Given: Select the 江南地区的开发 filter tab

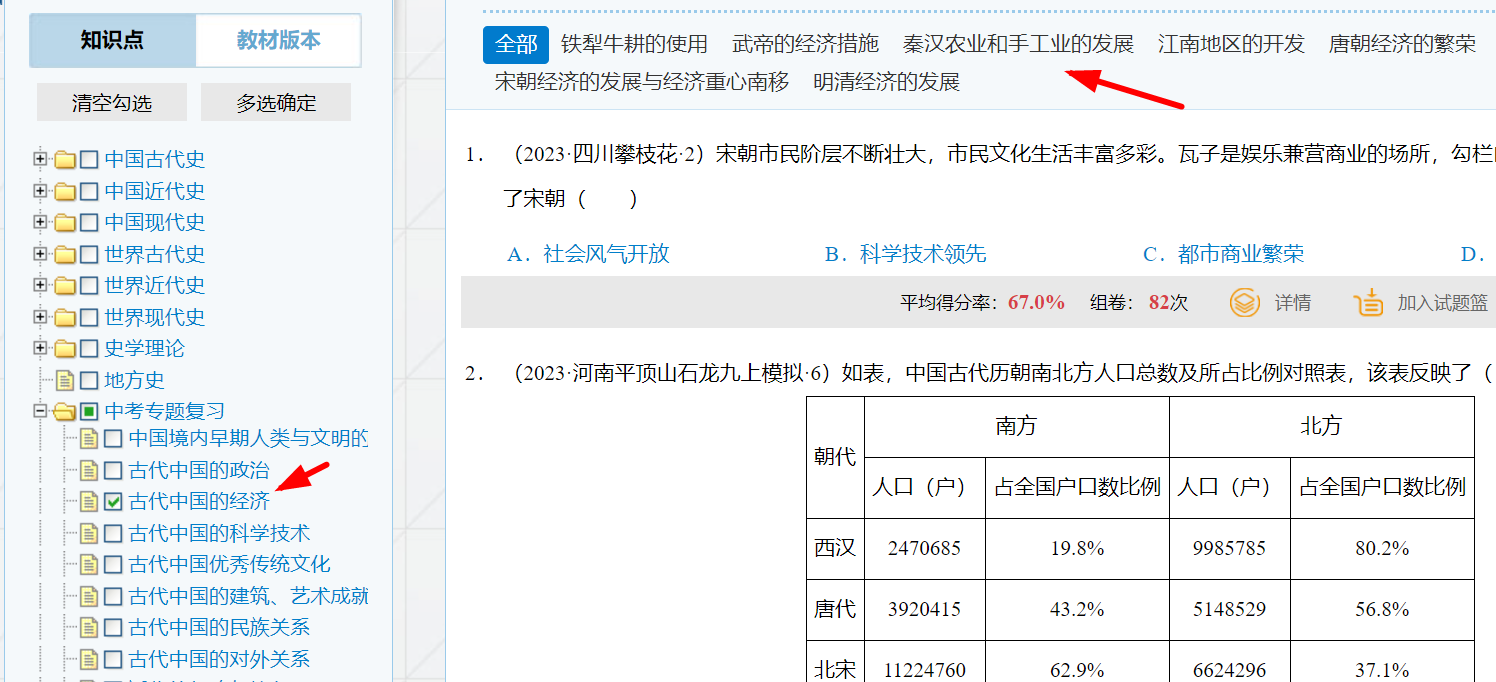Looking at the screenshot, I should pyautogui.click(x=1231, y=44).
